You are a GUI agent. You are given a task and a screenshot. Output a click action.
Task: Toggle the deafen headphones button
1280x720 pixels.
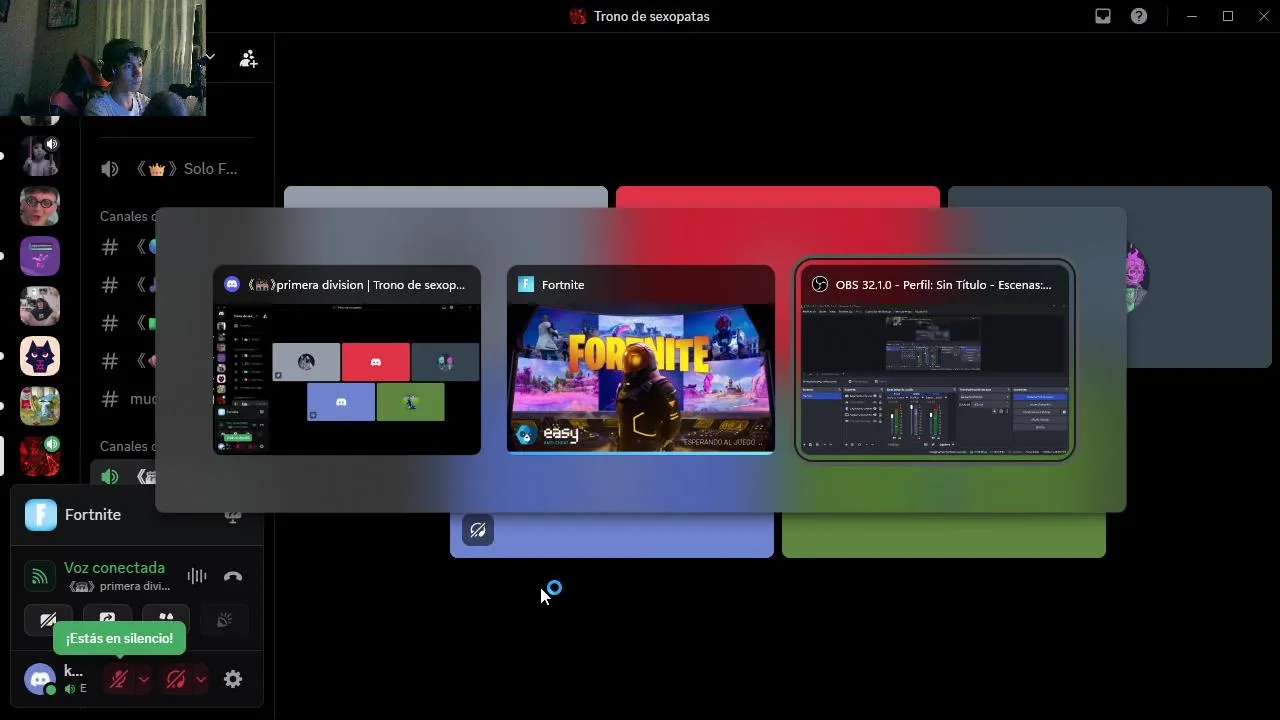click(176, 679)
